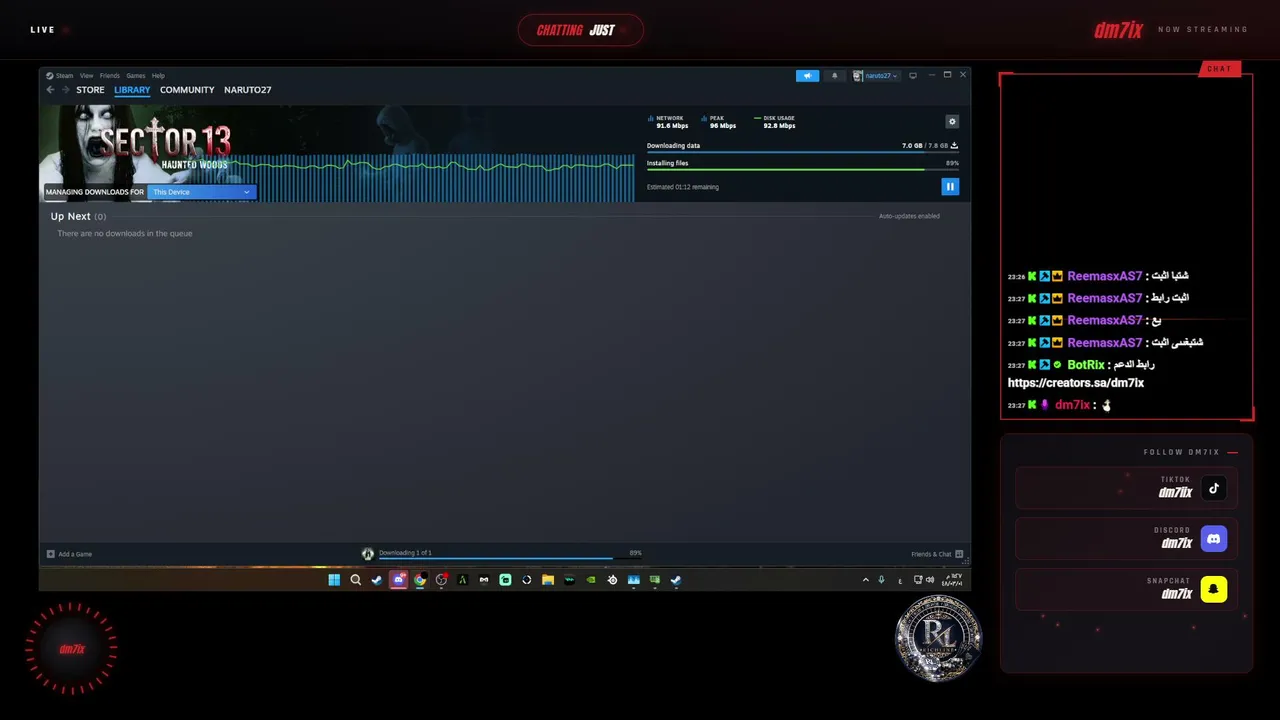
Task: Click the Up Next heading
Action: pyautogui.click(x=71, y=216)
